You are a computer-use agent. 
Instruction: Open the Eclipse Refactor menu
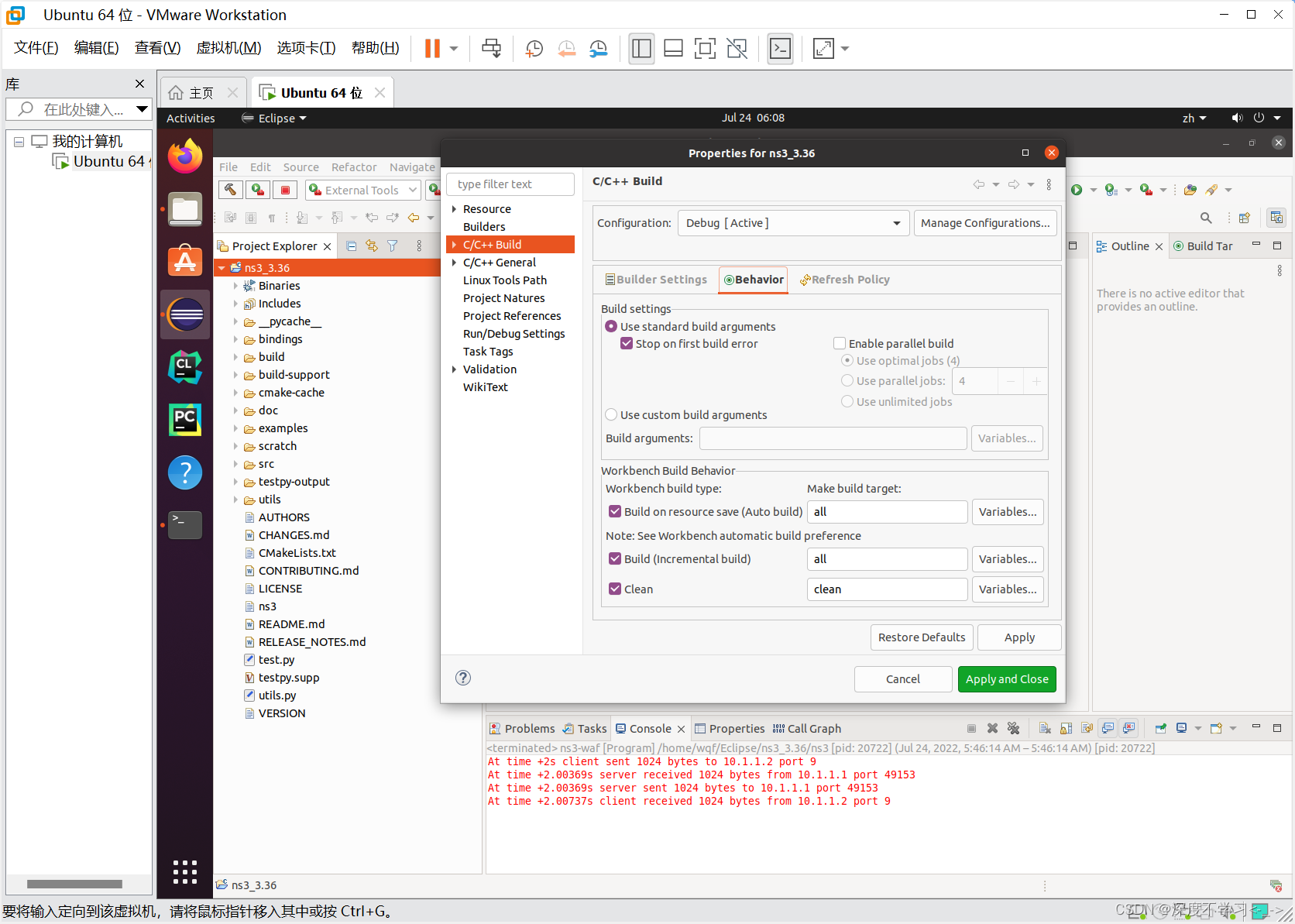354,167
